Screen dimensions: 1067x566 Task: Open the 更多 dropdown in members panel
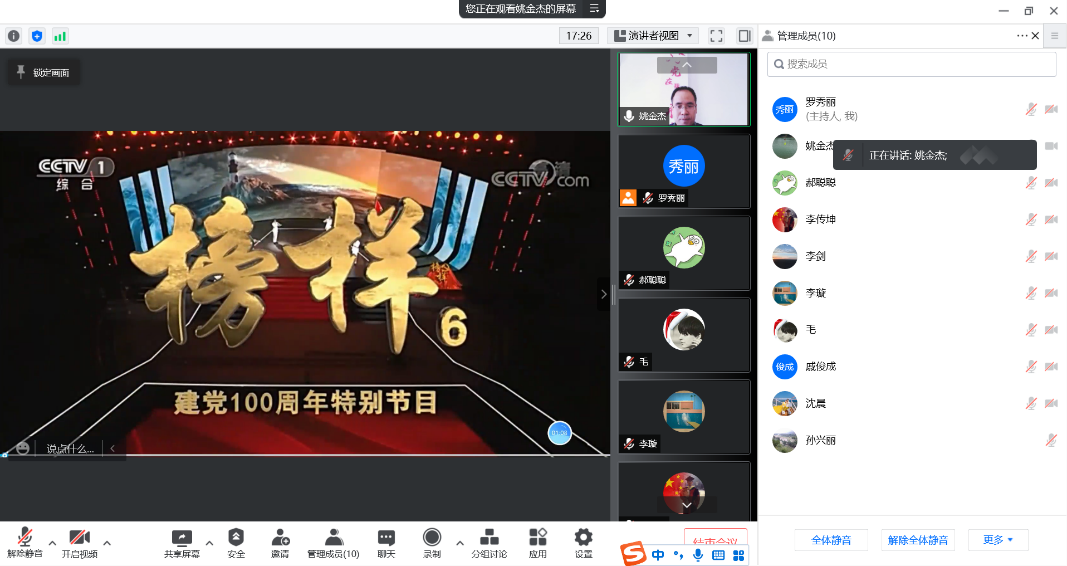[998, 540]
